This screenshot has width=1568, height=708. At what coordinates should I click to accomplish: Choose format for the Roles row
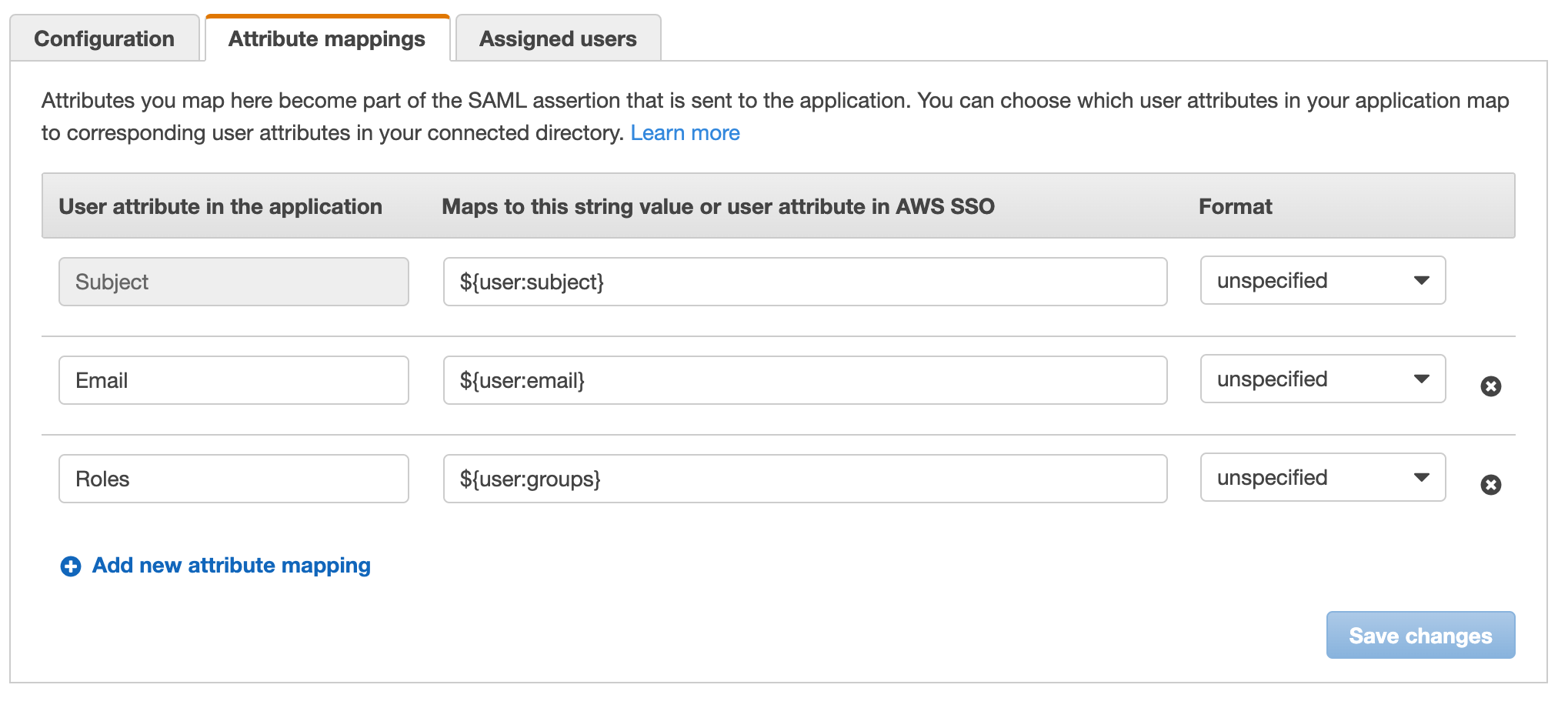pos(1322,478)
